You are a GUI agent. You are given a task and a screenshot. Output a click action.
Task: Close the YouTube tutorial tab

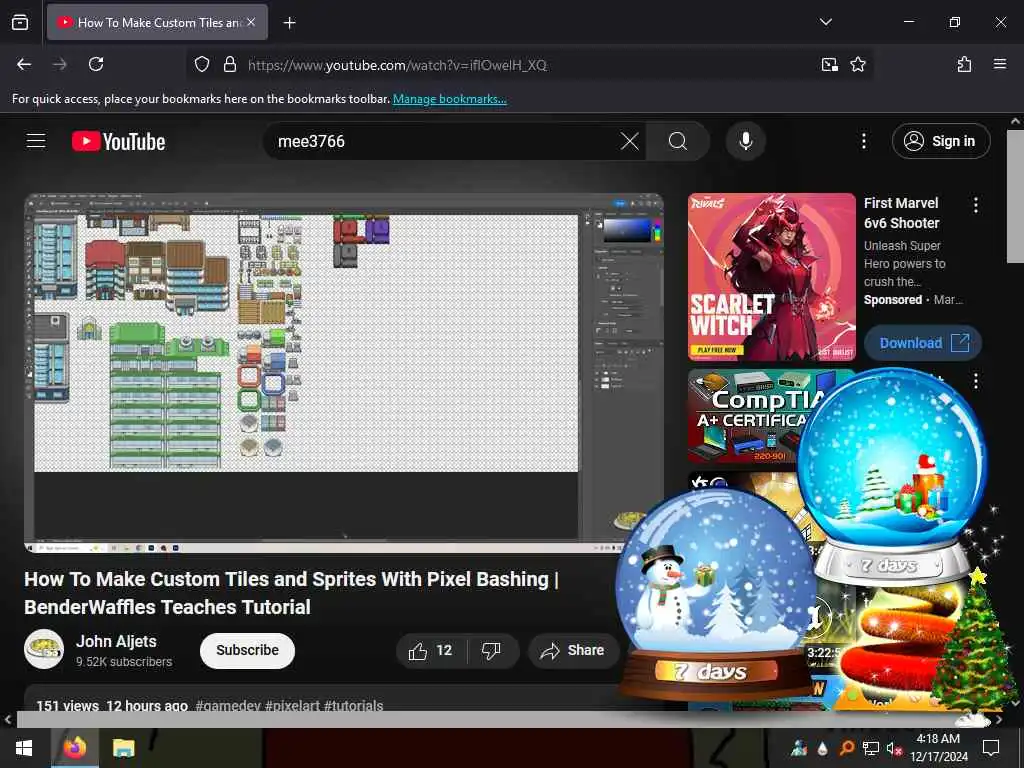251,22
